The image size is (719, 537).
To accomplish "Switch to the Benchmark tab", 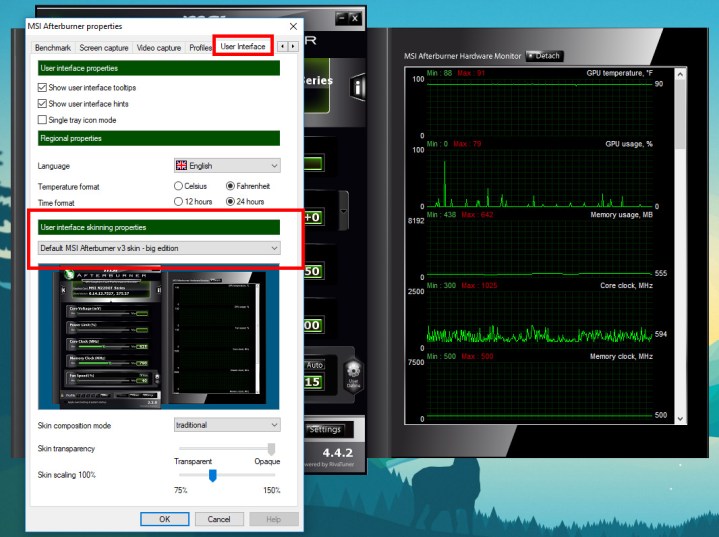I will (52, 48).
